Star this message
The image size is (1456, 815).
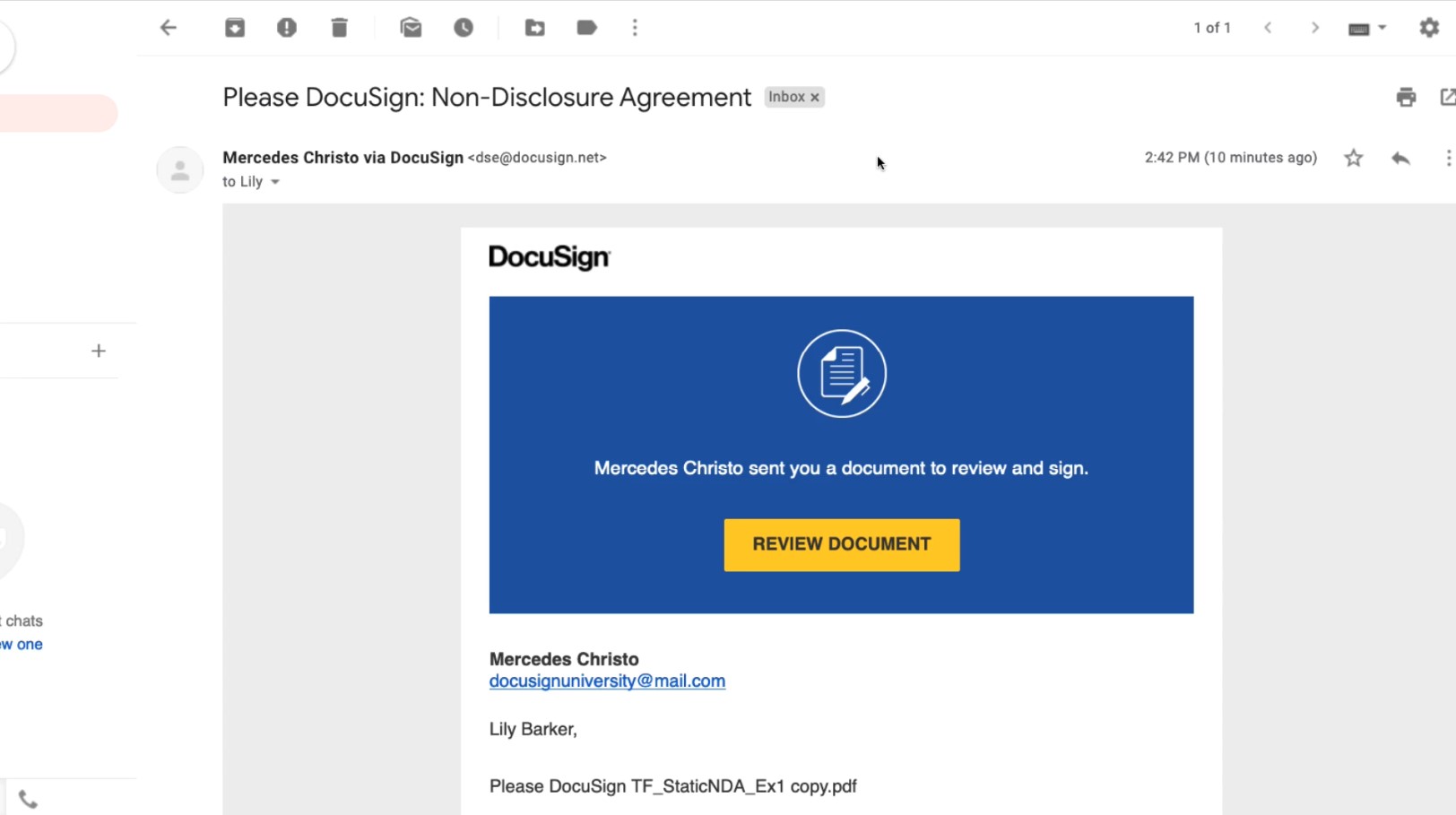pos(1354,159)
